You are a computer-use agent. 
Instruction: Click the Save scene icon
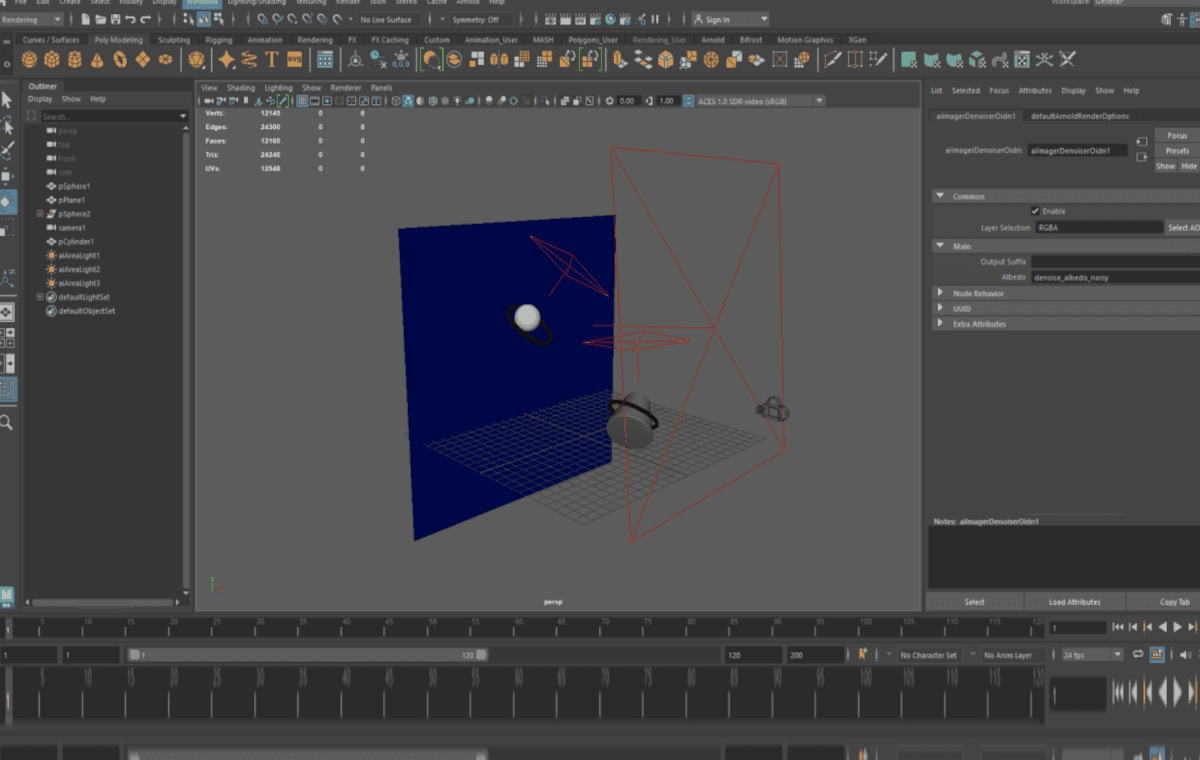116,19
